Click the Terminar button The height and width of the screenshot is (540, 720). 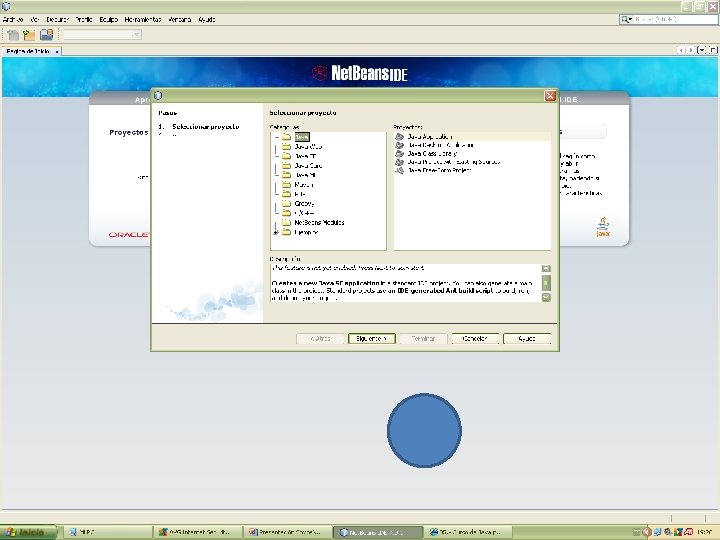point(423,338)
